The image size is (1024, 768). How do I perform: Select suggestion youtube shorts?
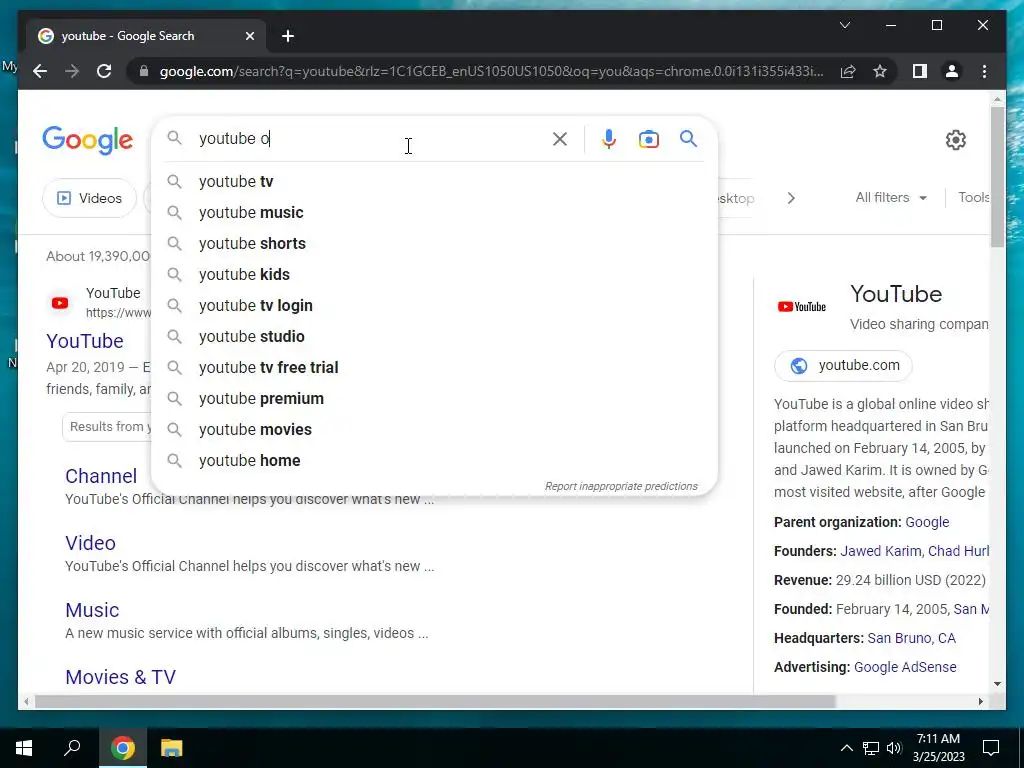[434, 244]
